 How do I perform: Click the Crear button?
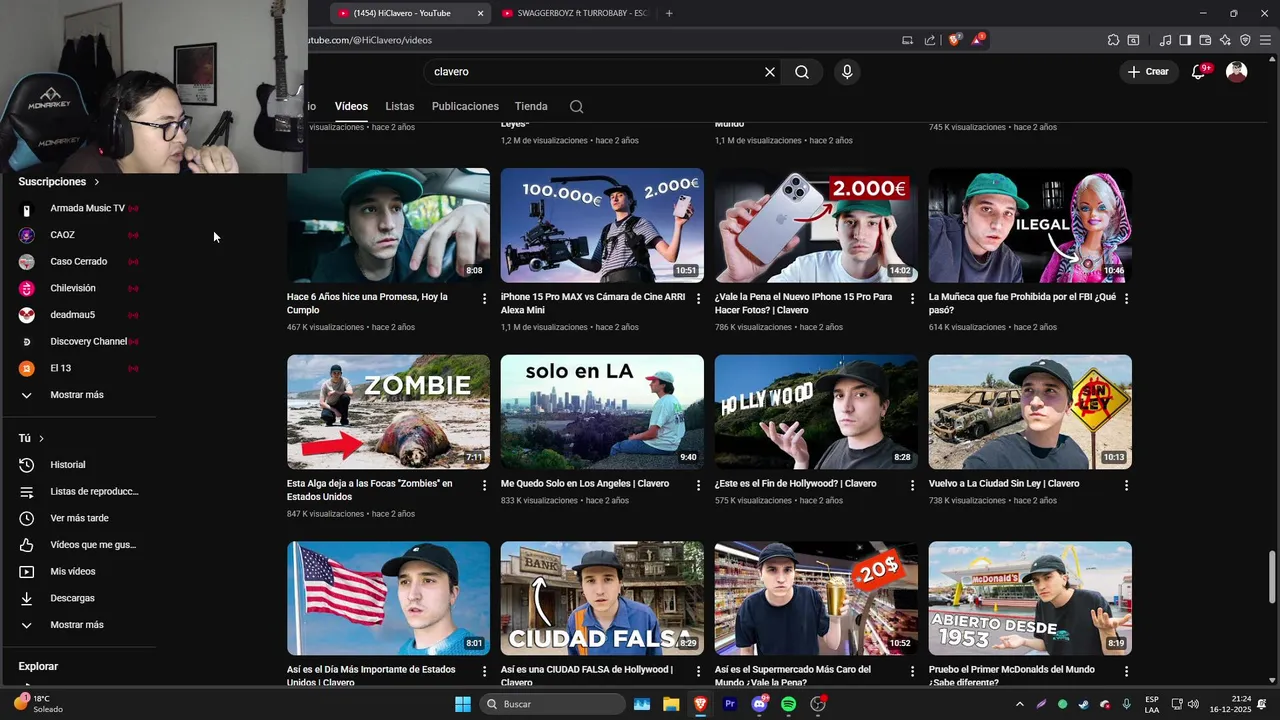[1148, 72]
